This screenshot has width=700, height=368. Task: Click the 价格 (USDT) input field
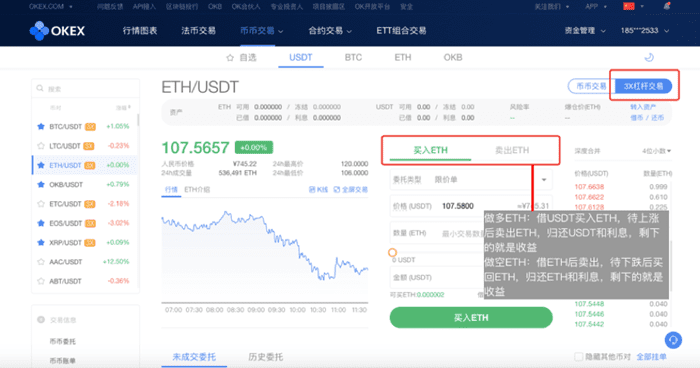tap(471, 206)
